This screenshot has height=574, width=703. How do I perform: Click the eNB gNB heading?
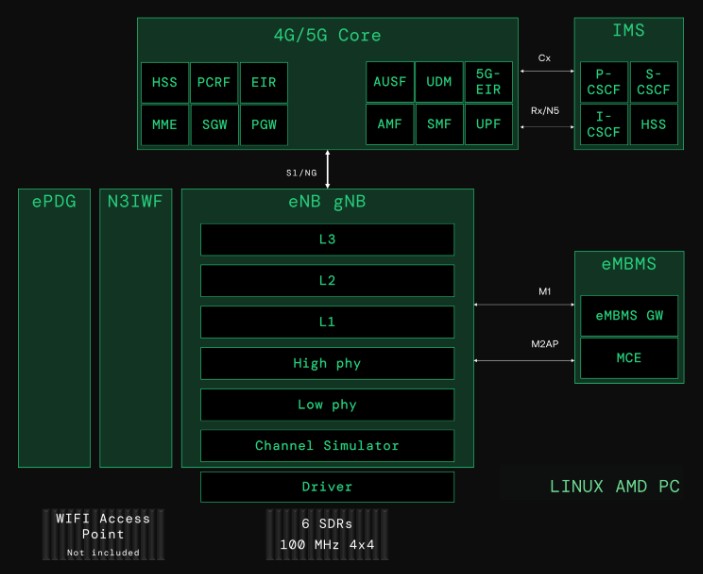coord(327,202)
